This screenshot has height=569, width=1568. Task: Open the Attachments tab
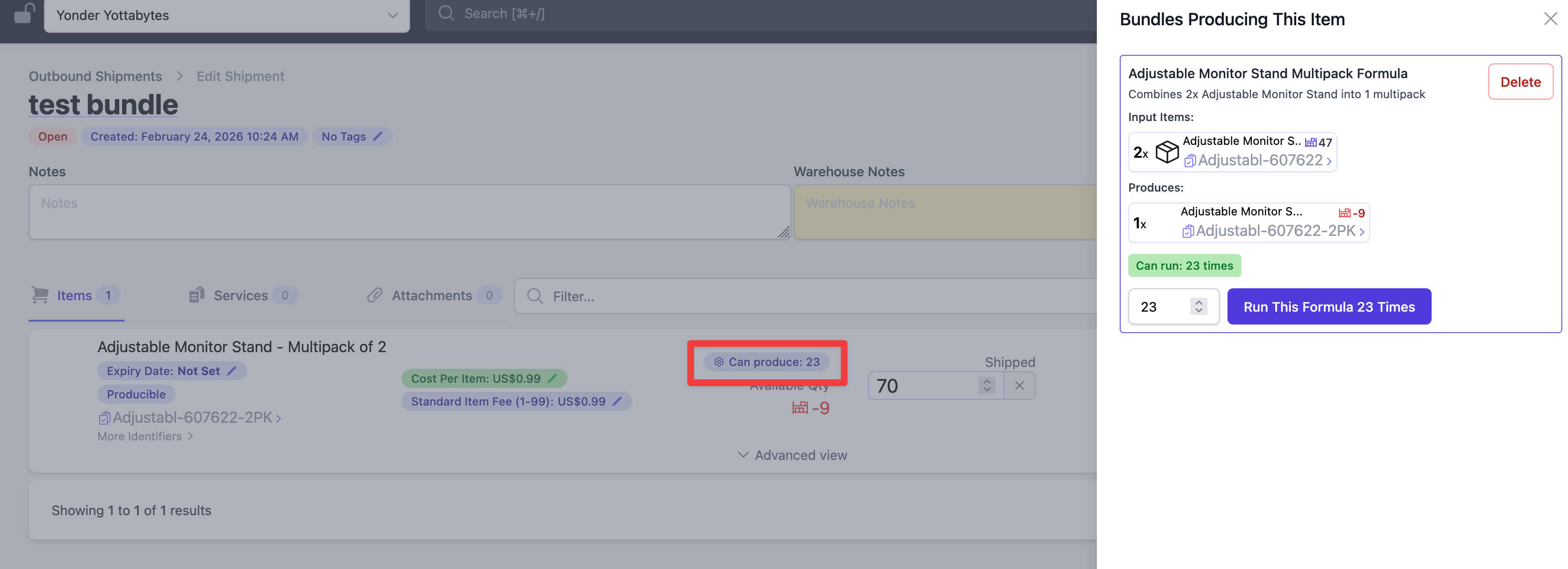[x=432, y=296]
